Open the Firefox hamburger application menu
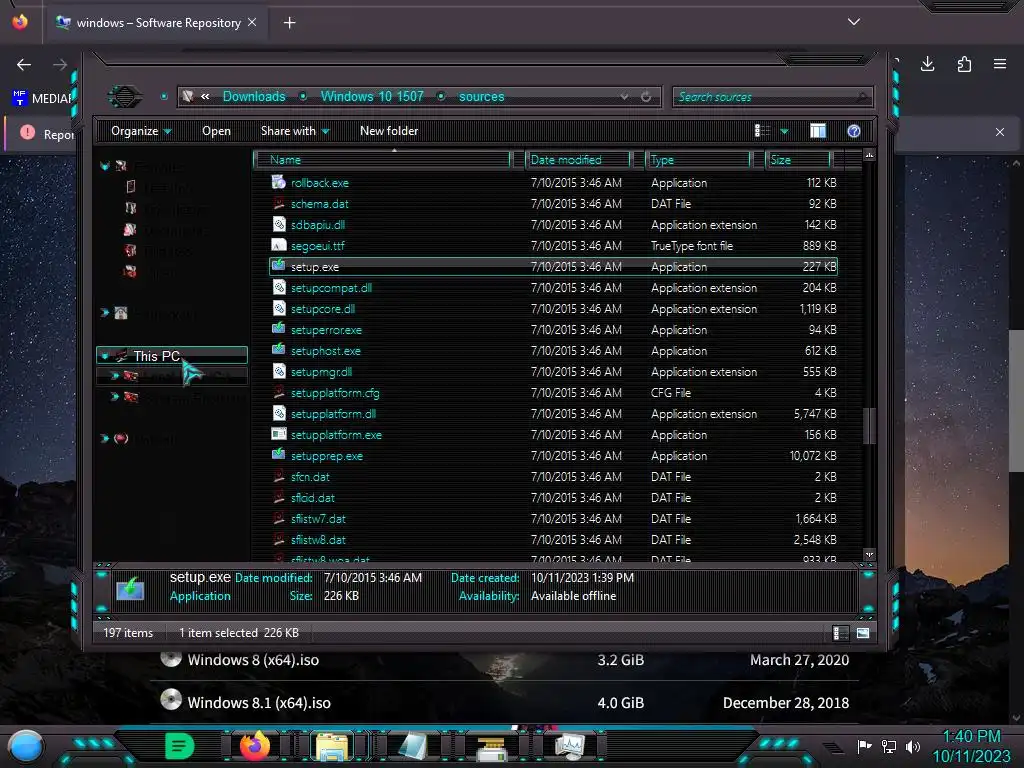The height and width of the screenshot is (768, 1024). 1000,64
